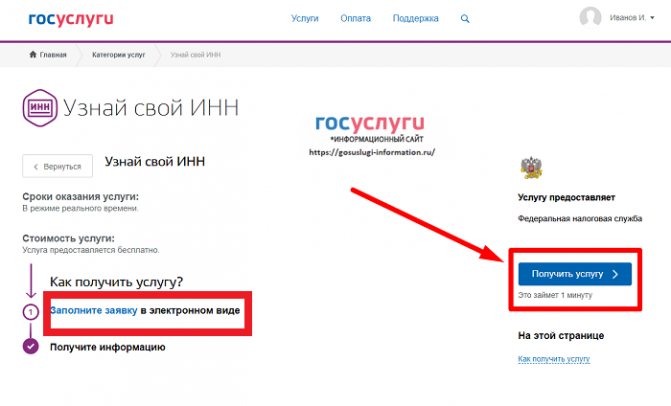This screenshot has height=406, width=671.
Task: Click the ИНН hexagon service icon
Action: 40,107
